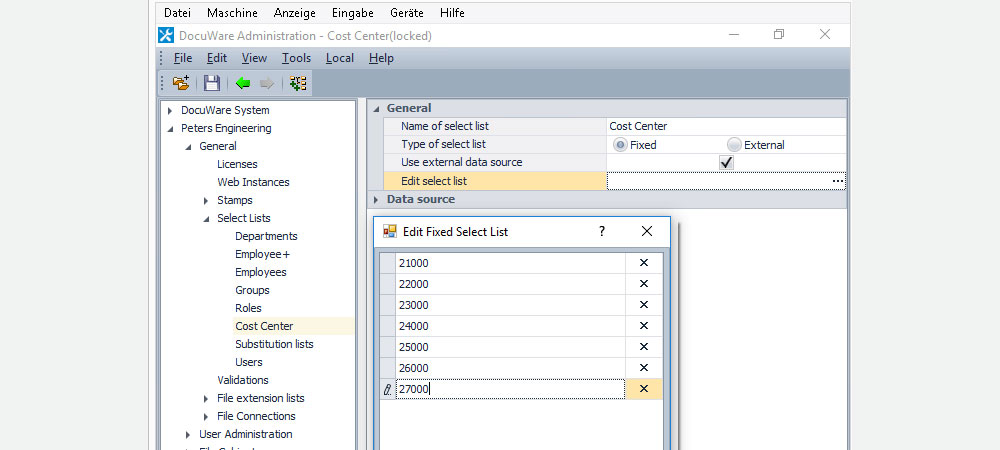The height and width of the screenshot is (450, 1000).
Task: Expand the File extension lists node
Action: [206, 398]
